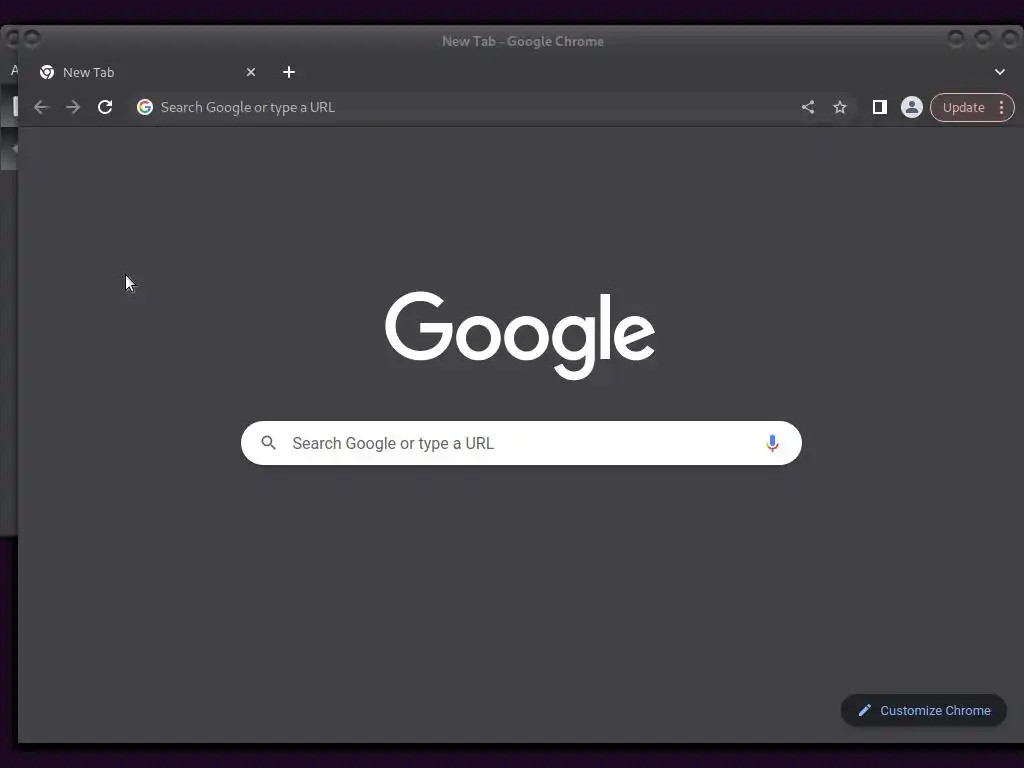
Task: Bookmark this tab with star icon
Action: point(840,107)
